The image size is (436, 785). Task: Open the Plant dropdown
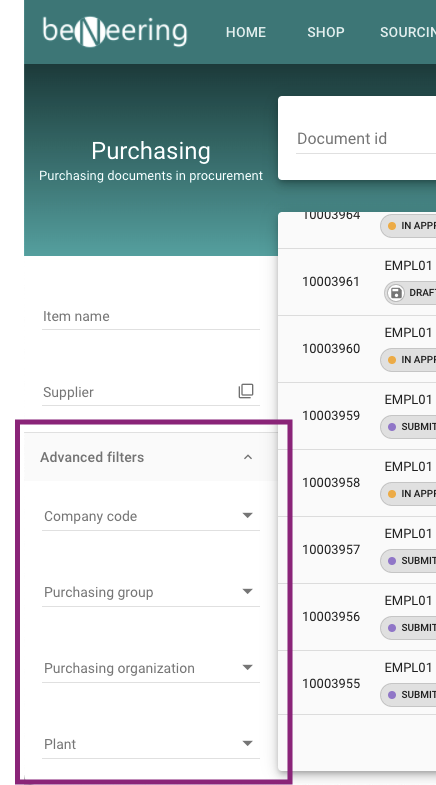coord(151,744)
